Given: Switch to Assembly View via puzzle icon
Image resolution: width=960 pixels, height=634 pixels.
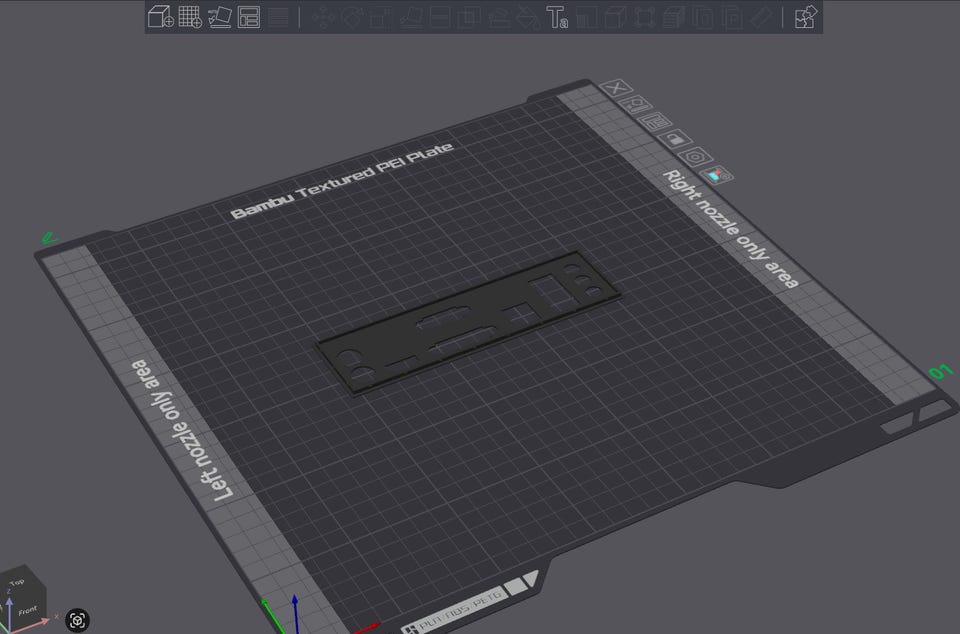Looking at the screenshot, I should (x=805, y=17).
